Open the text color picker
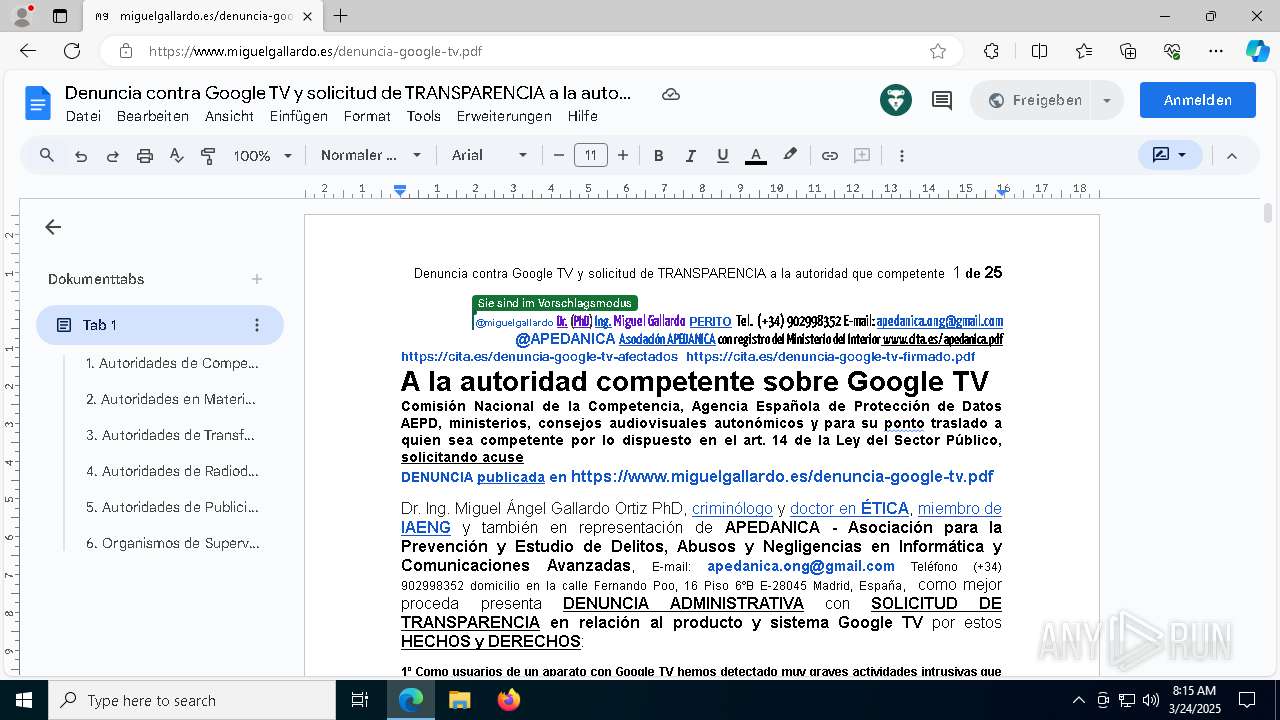This screenshot has width=1280, height=720. coord(756,156)
